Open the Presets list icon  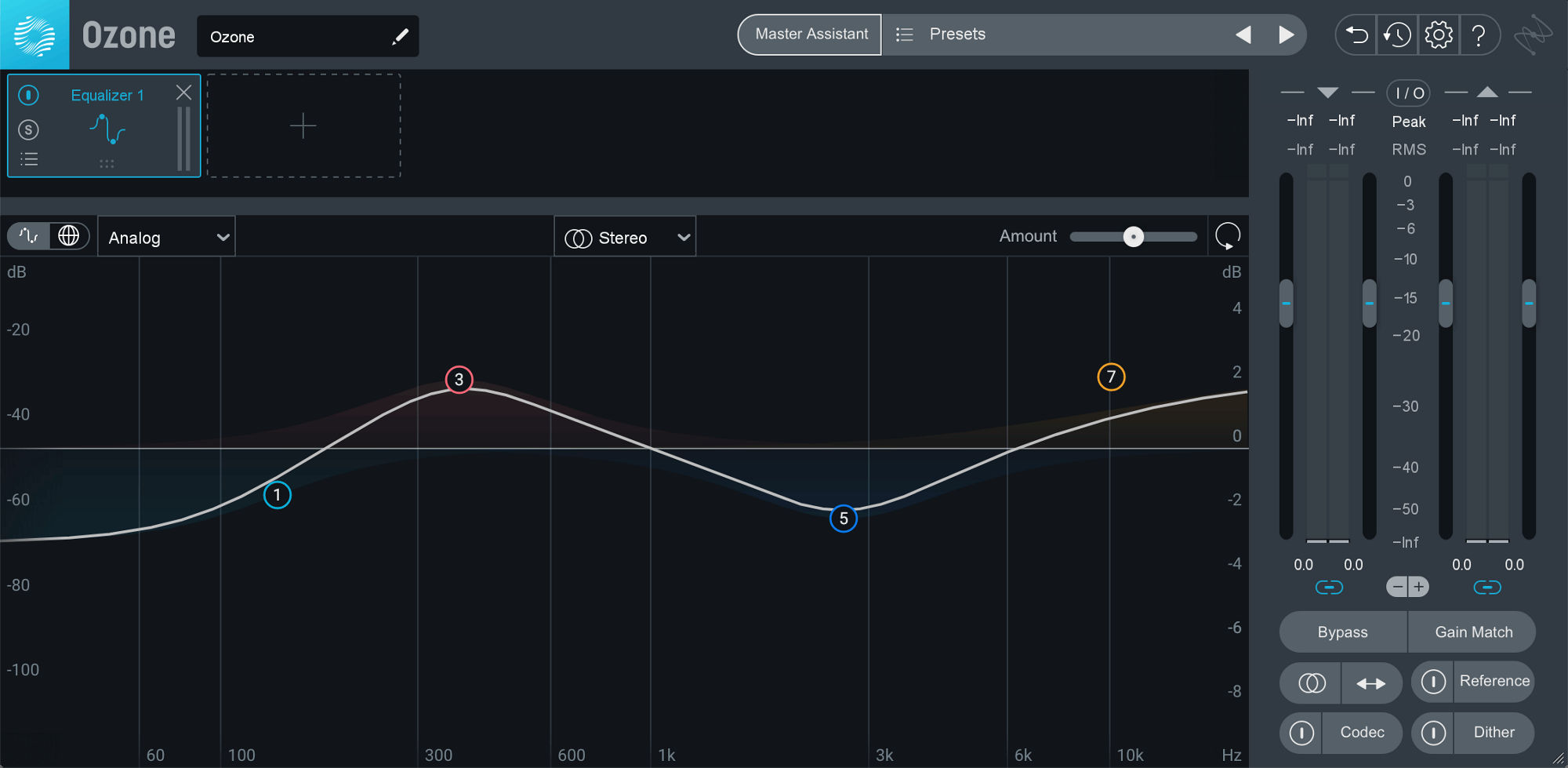905,35
